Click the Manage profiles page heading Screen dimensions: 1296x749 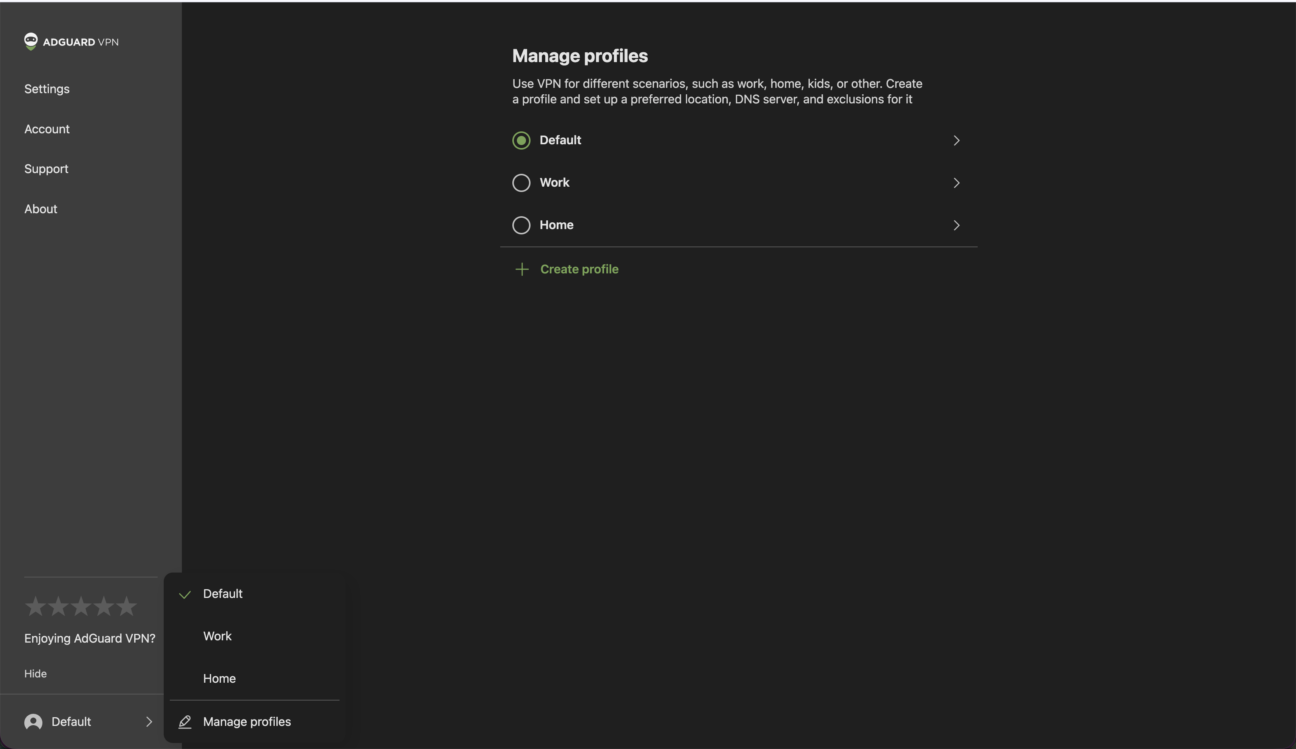tap(580, 56)
